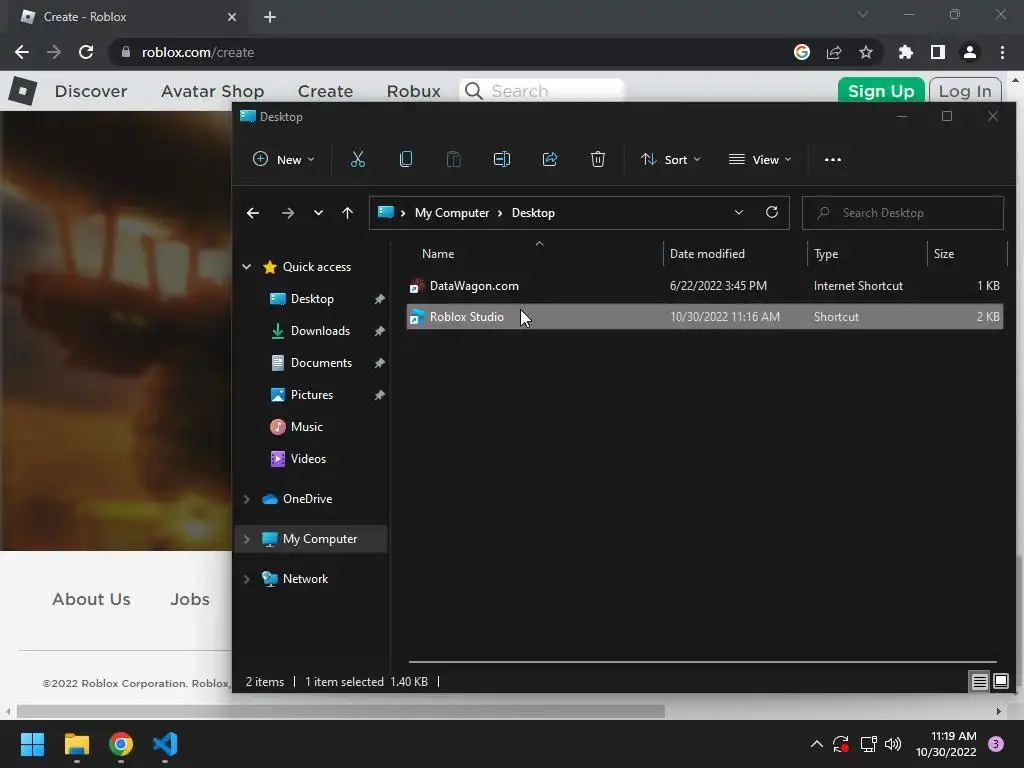
Task: Open Chrome side panel icon
Action: 938,52
